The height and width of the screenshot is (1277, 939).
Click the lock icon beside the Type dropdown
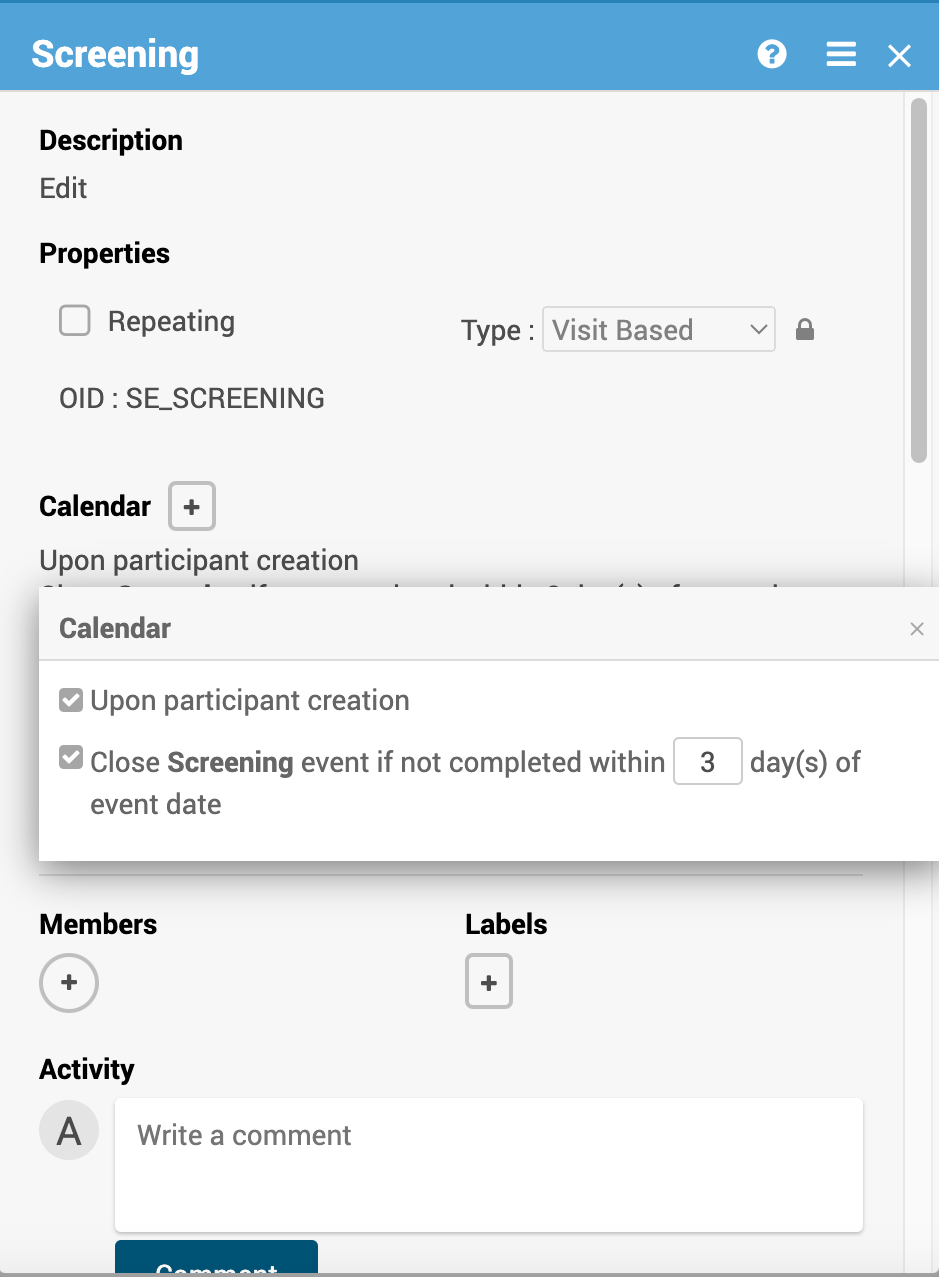point(806,329)
